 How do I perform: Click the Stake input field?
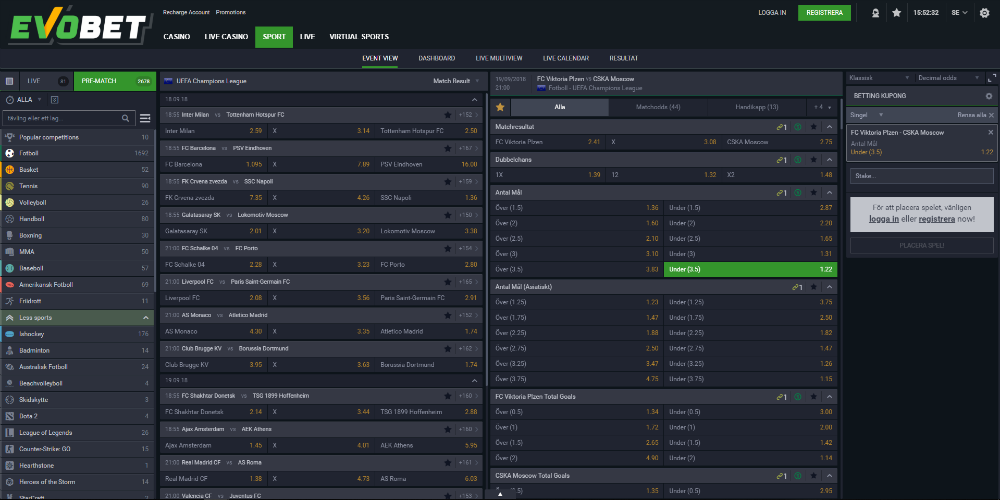click(922, 176)
